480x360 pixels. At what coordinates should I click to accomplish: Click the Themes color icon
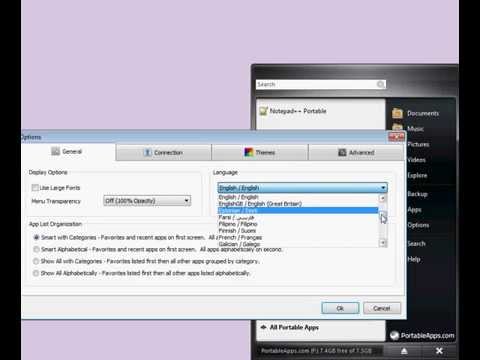coord(249,152)
